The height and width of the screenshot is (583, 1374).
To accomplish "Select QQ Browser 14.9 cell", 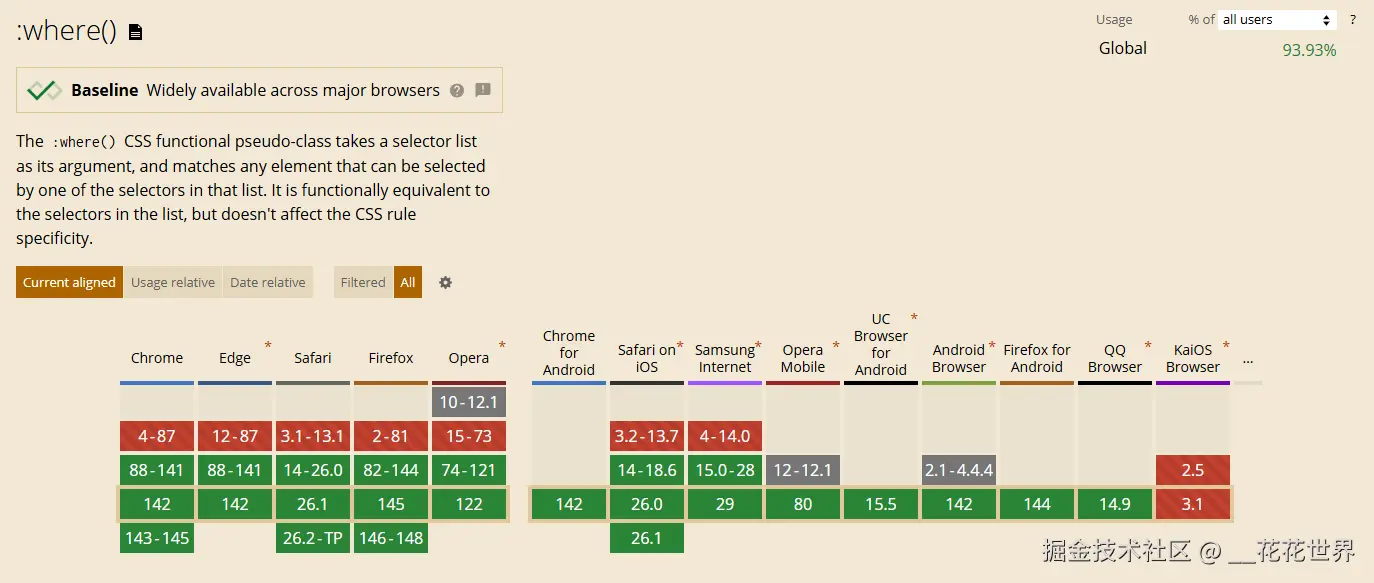I will click(1115, 504).
